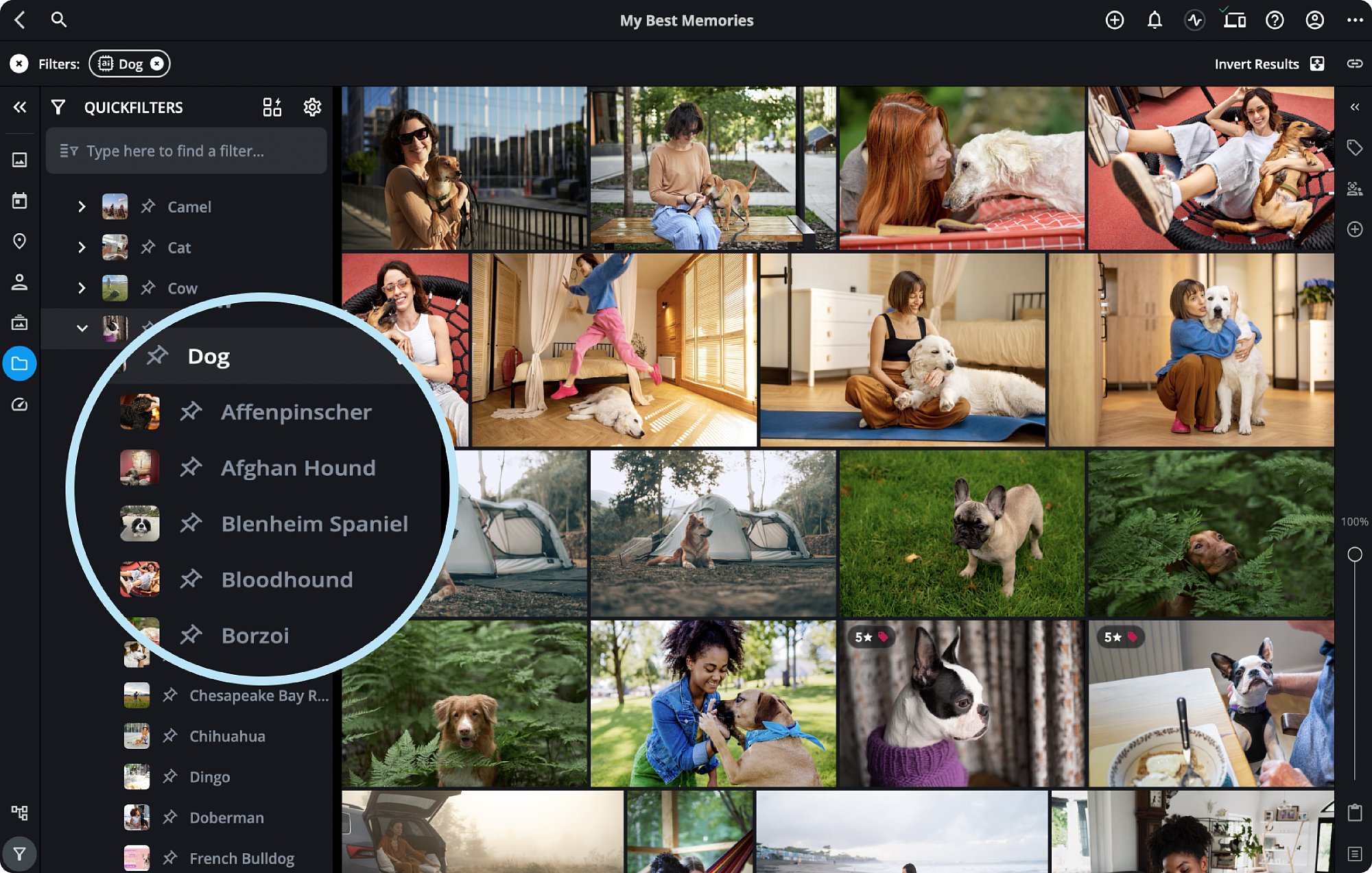
Task: Open the clipboard icon in right sidebar
Action: 1355,813
